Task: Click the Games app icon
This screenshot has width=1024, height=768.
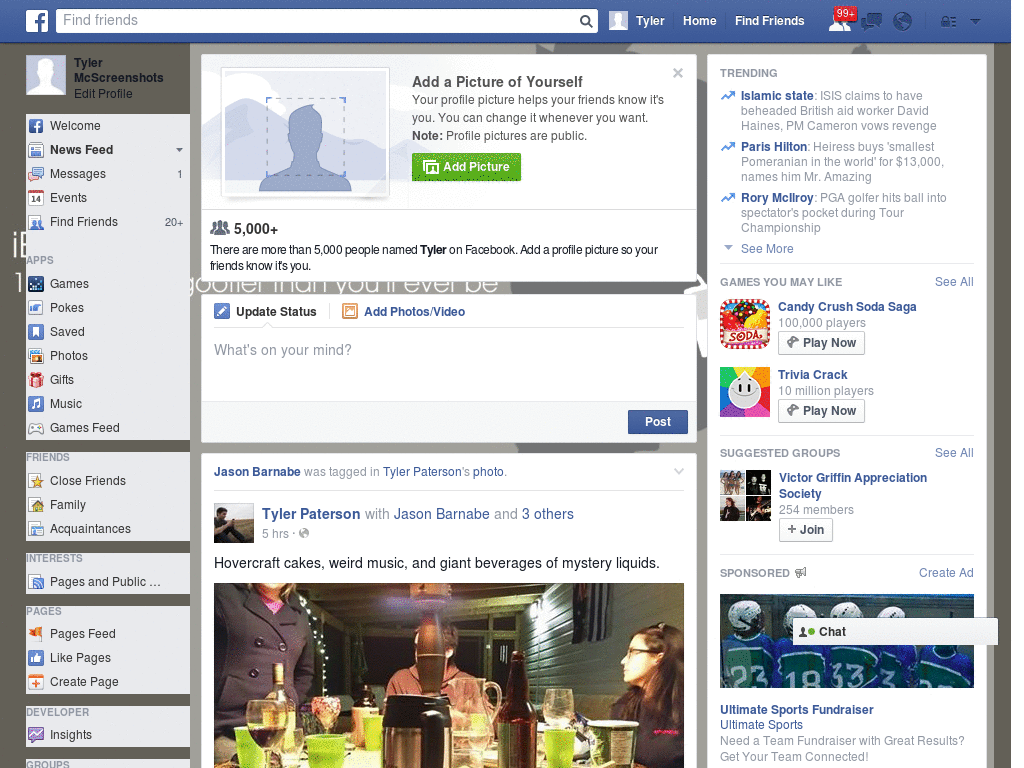Action: click(36, 284)
